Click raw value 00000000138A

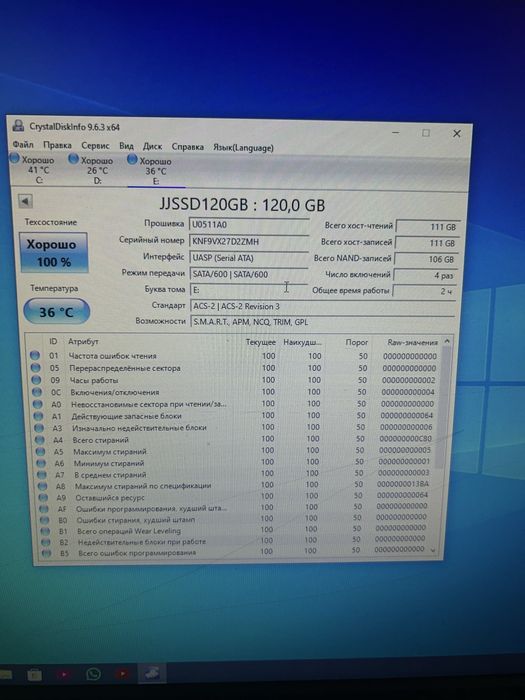[x=403, y=484]
